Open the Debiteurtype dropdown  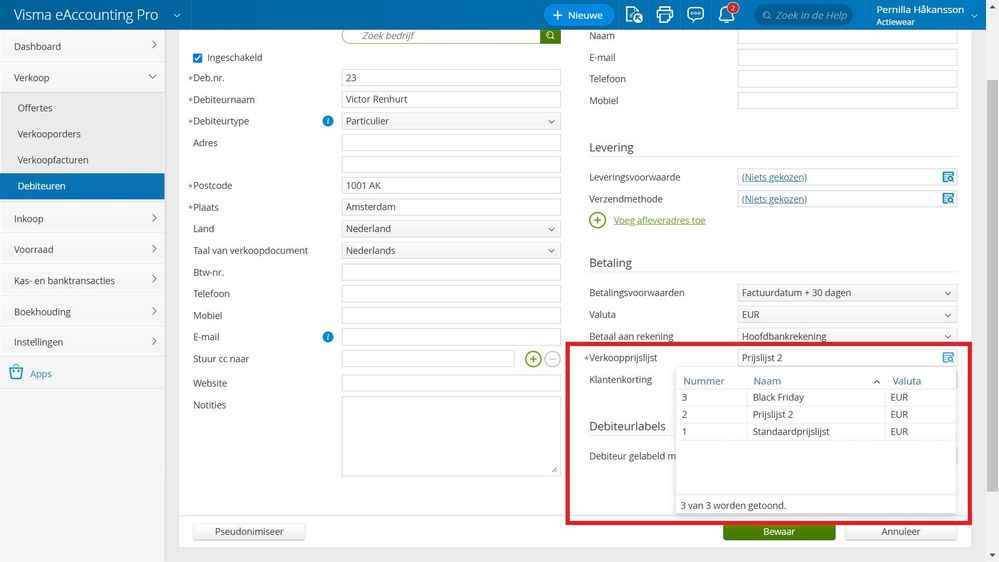[451, 121]
